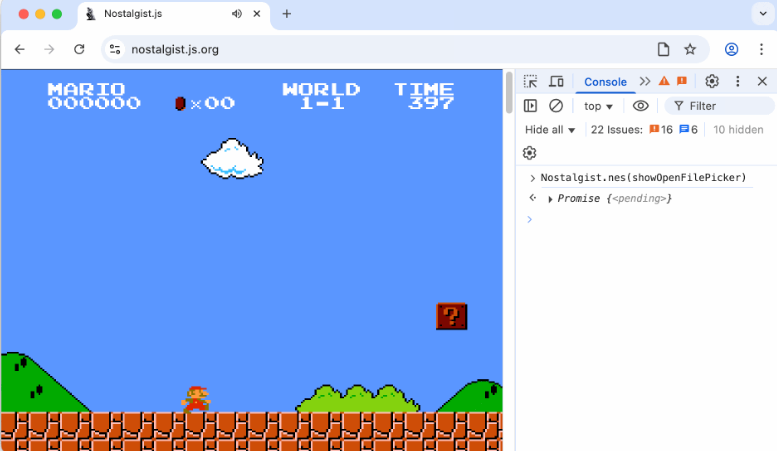Open the top context dropdown
Screen dimensions: 777x451
tap(598, 106)
